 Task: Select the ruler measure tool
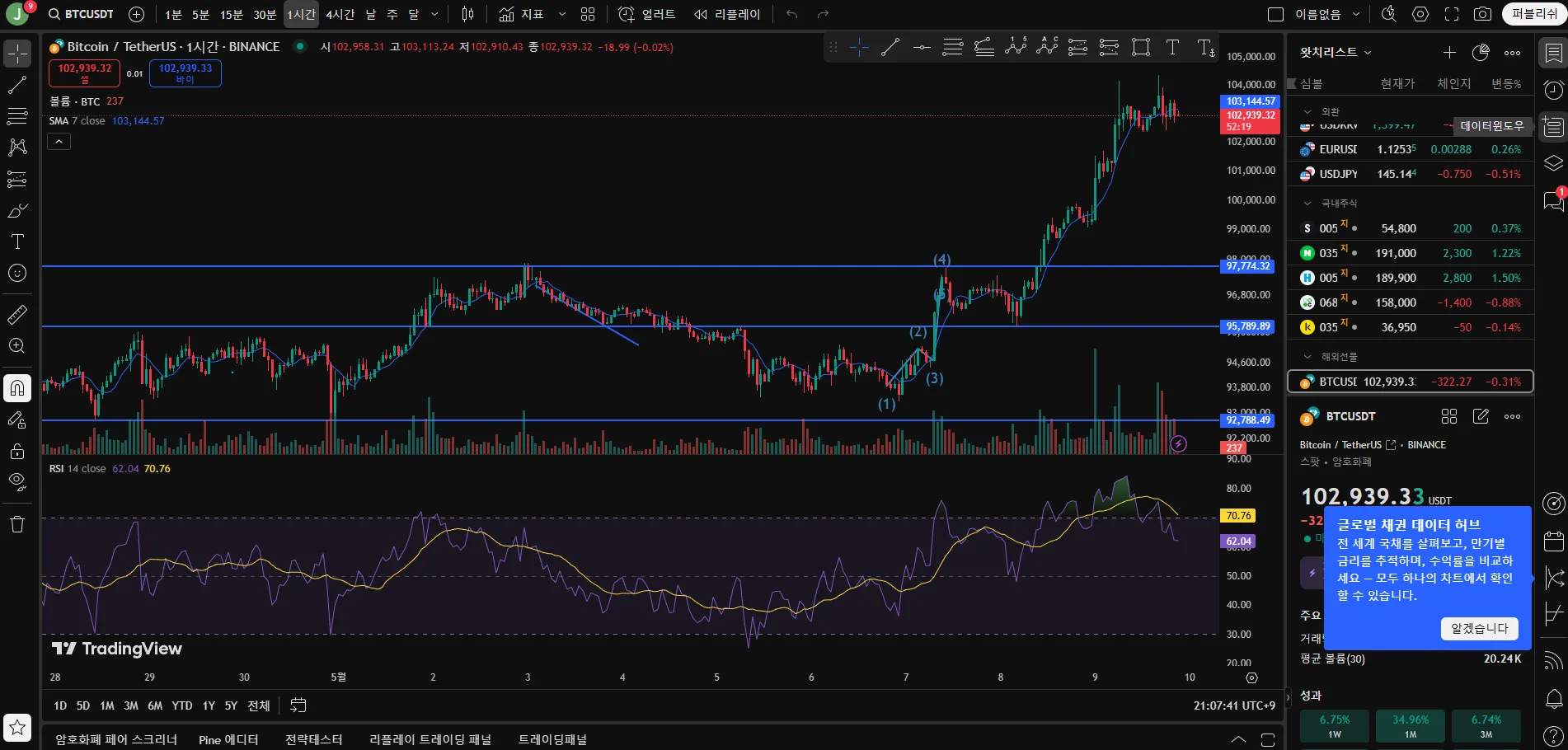pyautogui.click(x=17, y=314)
